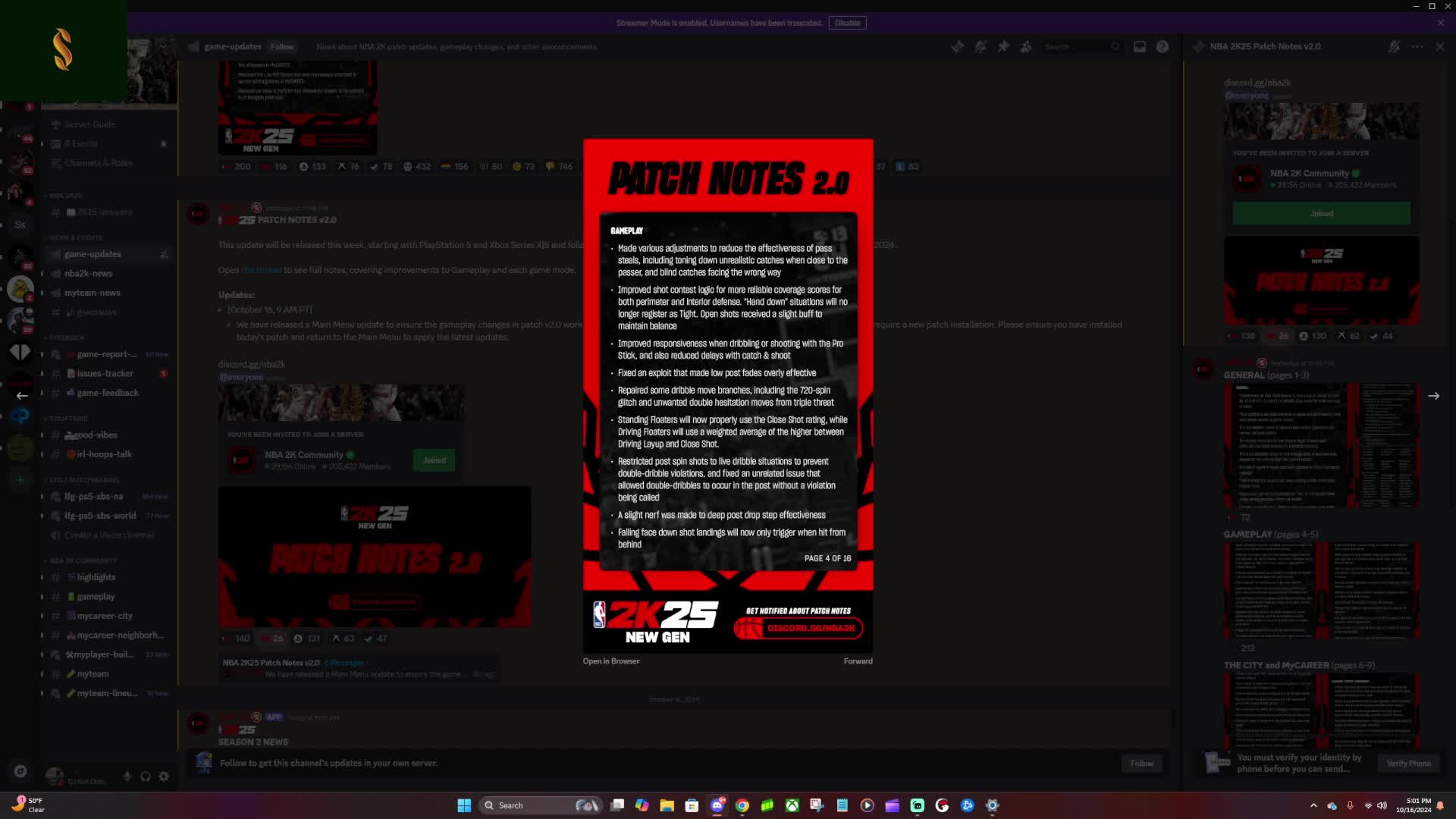
Task: Open Windows Start menu
Action: (x=464, y=805)
